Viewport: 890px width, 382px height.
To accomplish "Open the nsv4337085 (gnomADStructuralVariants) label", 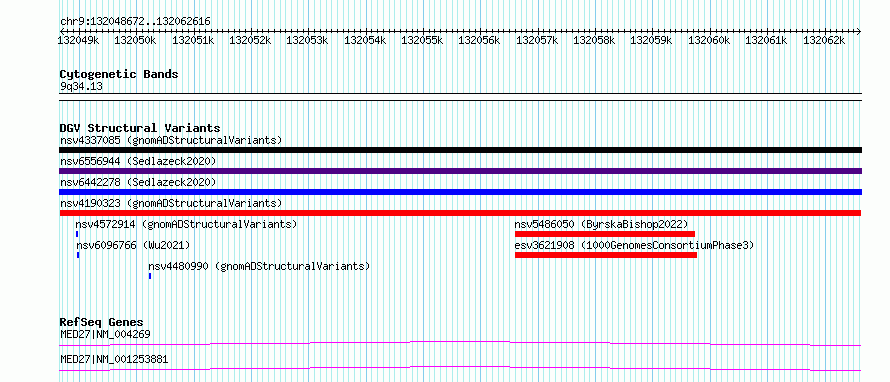I will pyautogui.click(x=171, y=140).
